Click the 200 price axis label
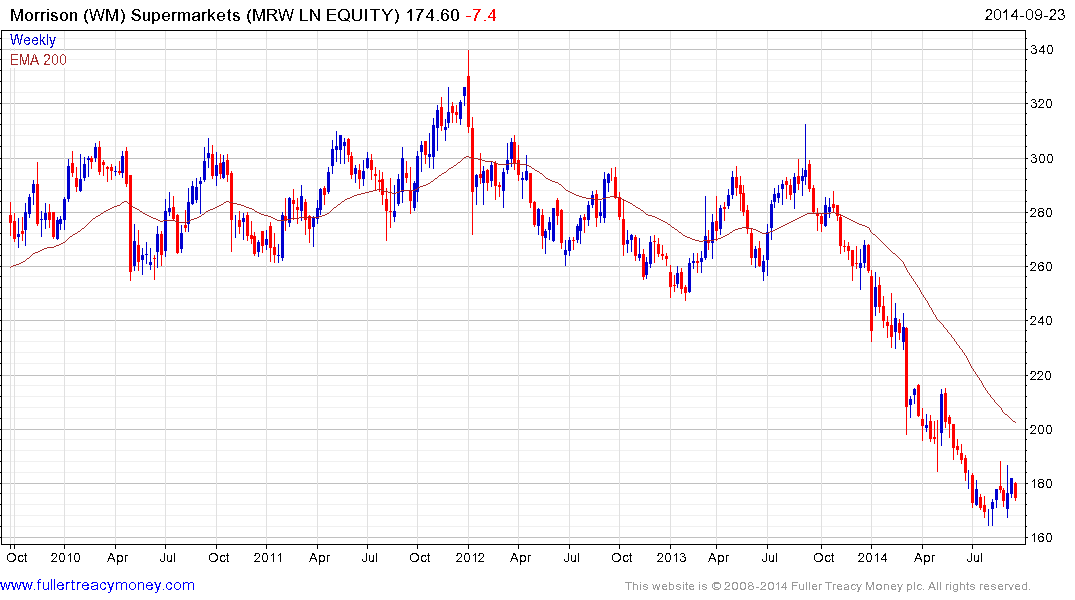Image resolution: width=1075 pixels, height=600 pixels. pos(1041,429)
